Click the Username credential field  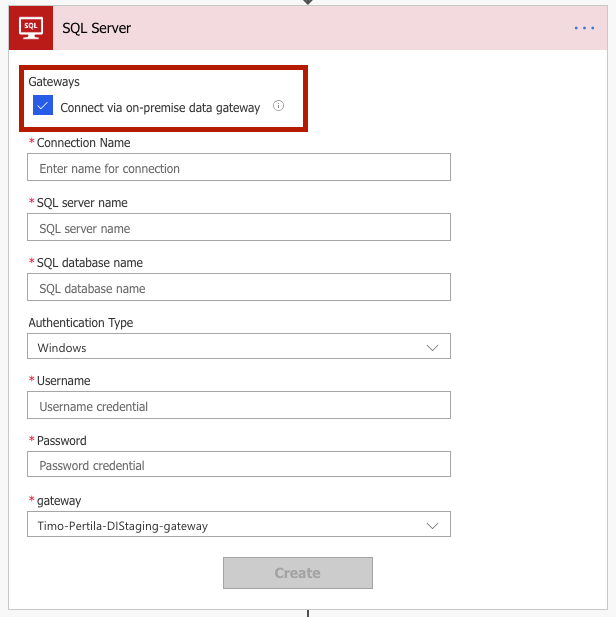click(239, 405)
